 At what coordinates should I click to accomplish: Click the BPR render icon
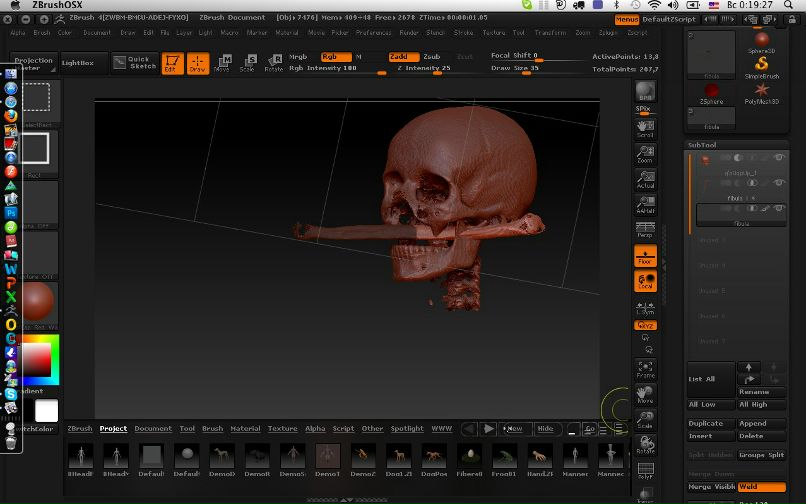click(x=645, y=92)
